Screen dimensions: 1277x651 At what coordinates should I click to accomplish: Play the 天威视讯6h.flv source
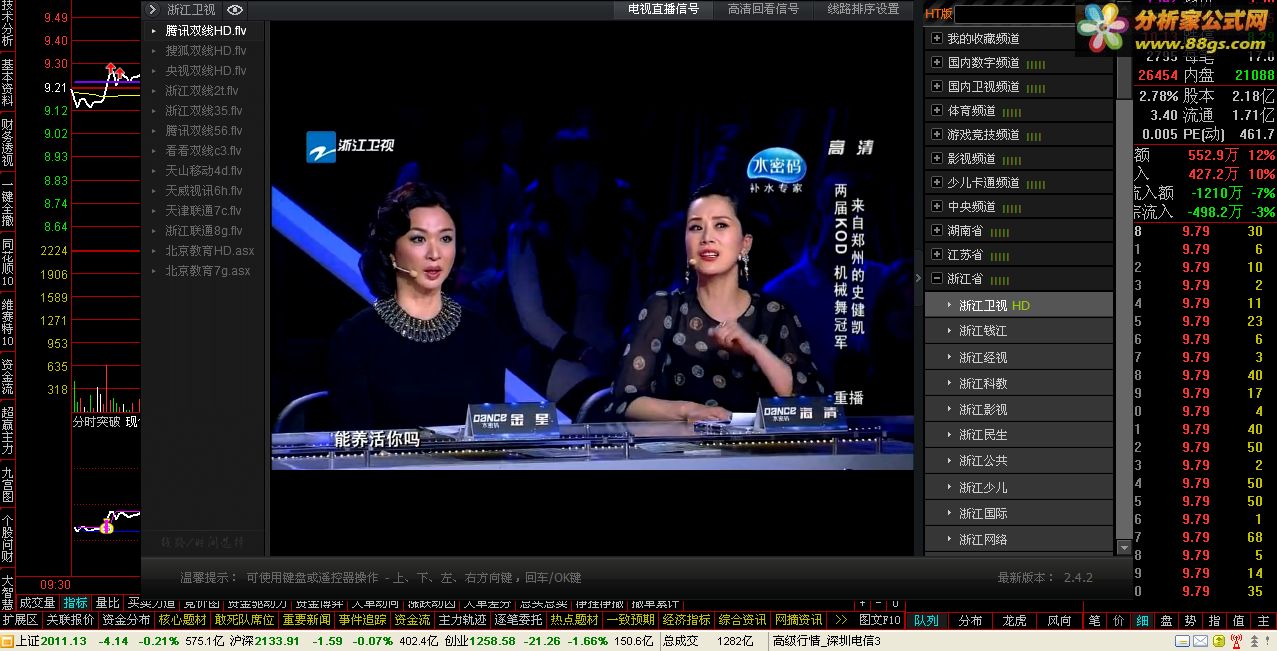pyautogui.click(x=205, y=191)
